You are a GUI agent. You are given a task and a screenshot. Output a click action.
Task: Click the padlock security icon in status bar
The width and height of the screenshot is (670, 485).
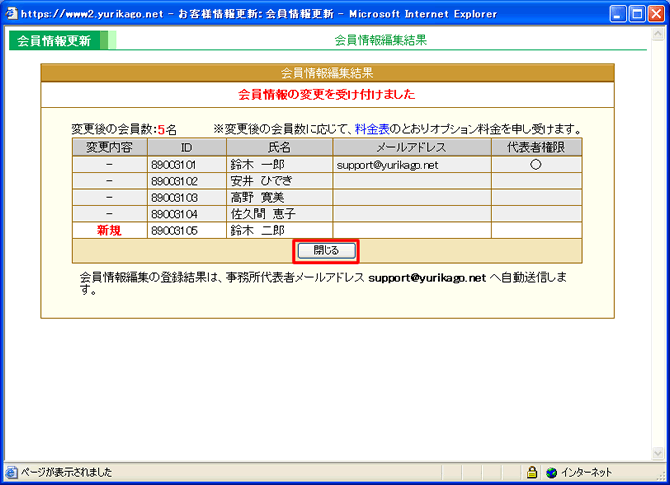pos(533,472)
